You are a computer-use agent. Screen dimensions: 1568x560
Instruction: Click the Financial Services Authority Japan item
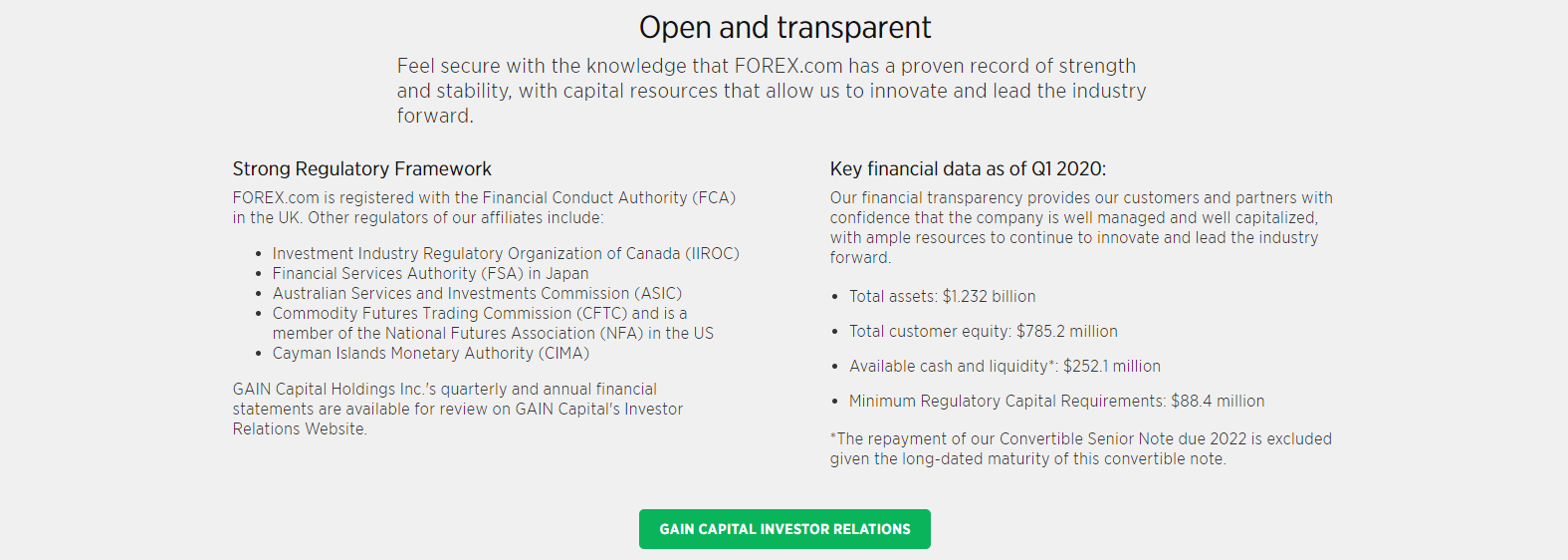tap(430, 274)
